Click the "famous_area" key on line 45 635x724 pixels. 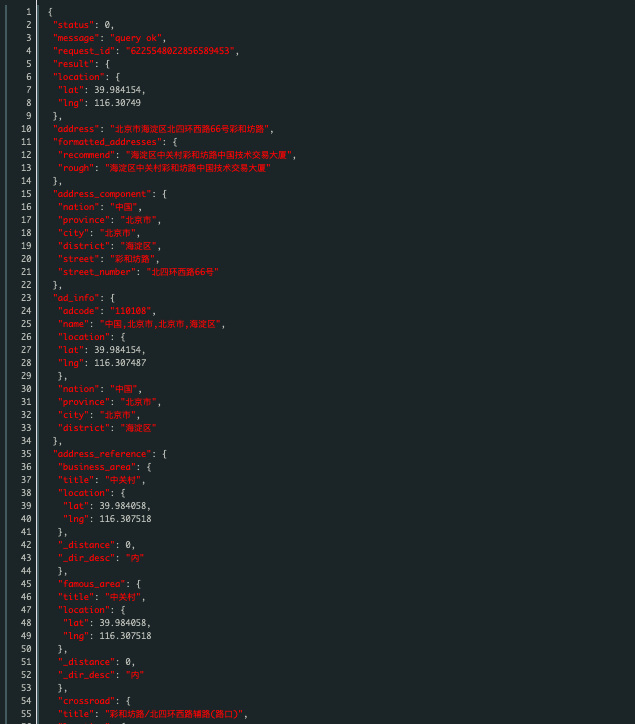click(91, 584)
